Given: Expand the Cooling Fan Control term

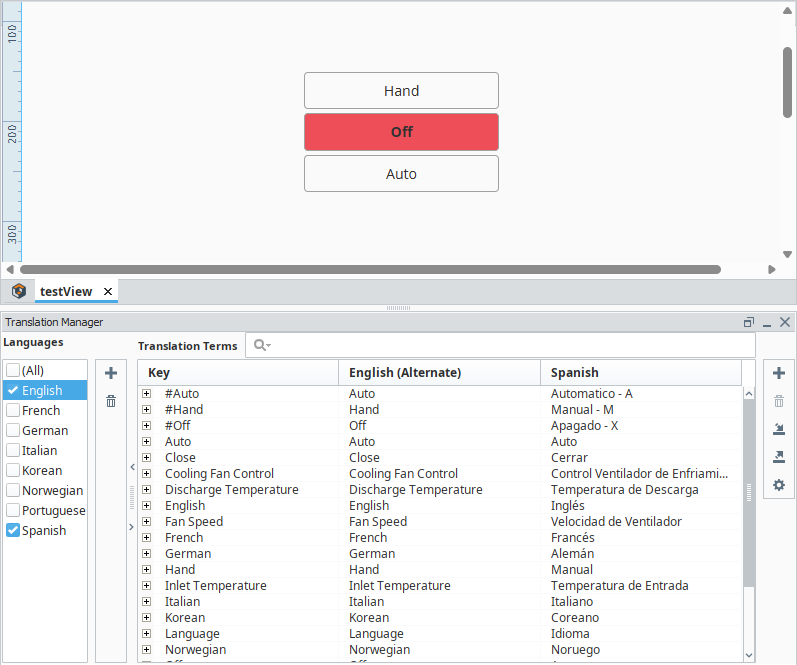Looking at the screenshot, I should click(x=147, y=474).
